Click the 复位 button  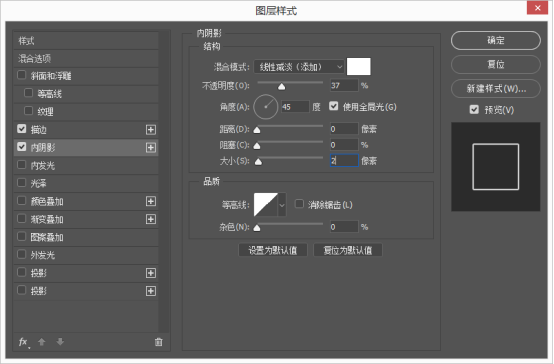[496, 64]
